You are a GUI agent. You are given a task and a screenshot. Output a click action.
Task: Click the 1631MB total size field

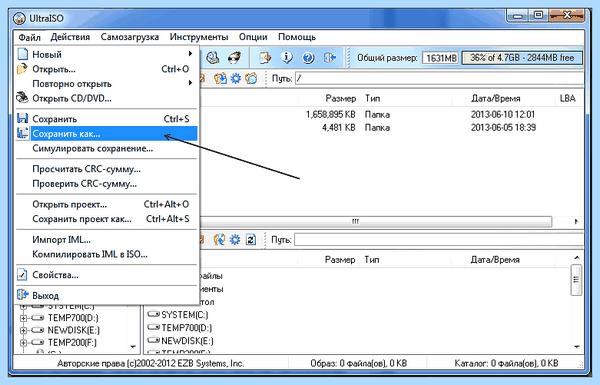pyautogui.click(x=441, y=58)
